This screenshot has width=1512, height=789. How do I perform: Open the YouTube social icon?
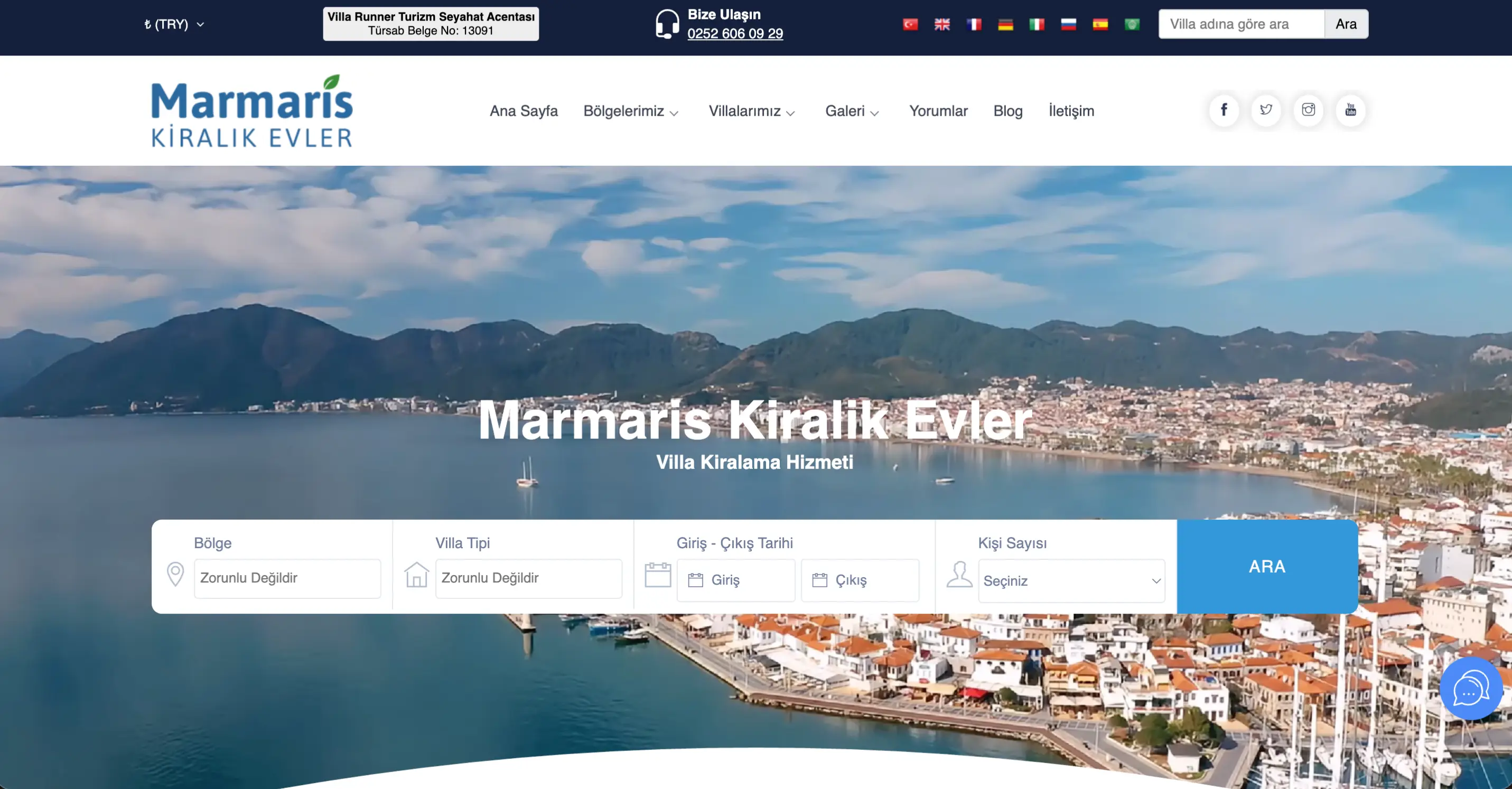(x=1350, y=110)
